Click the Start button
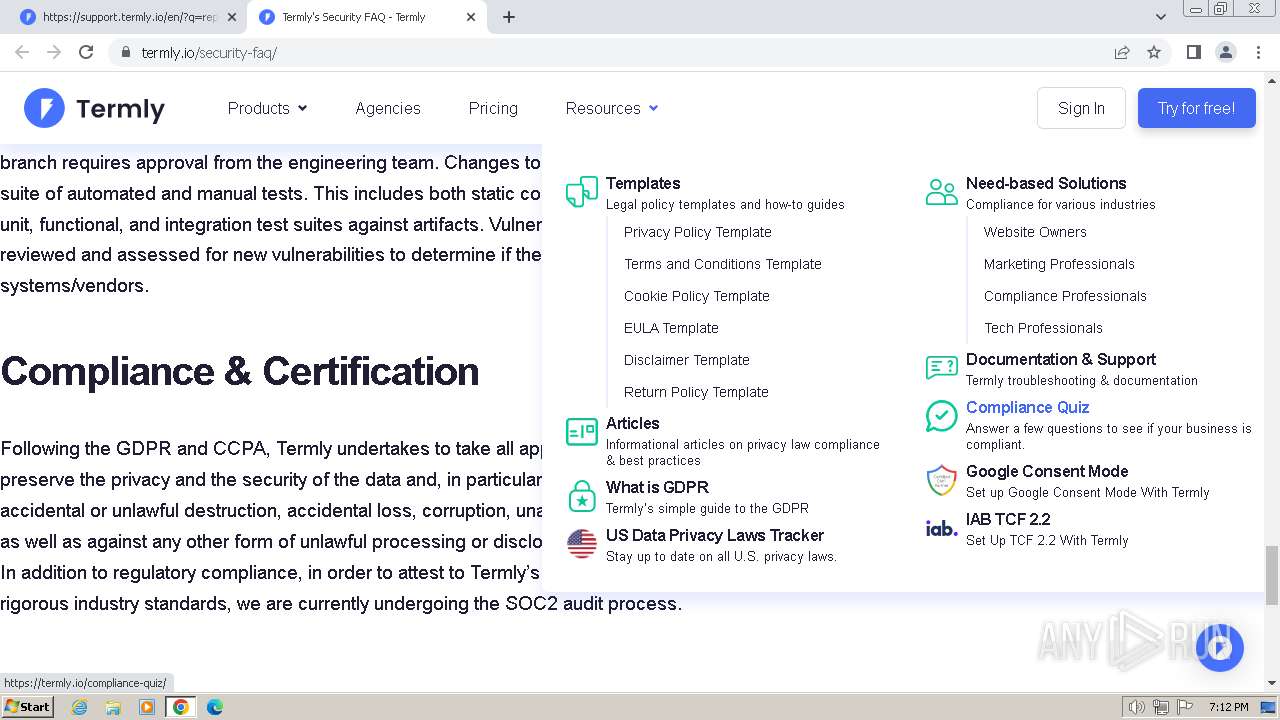 (28, 707)
